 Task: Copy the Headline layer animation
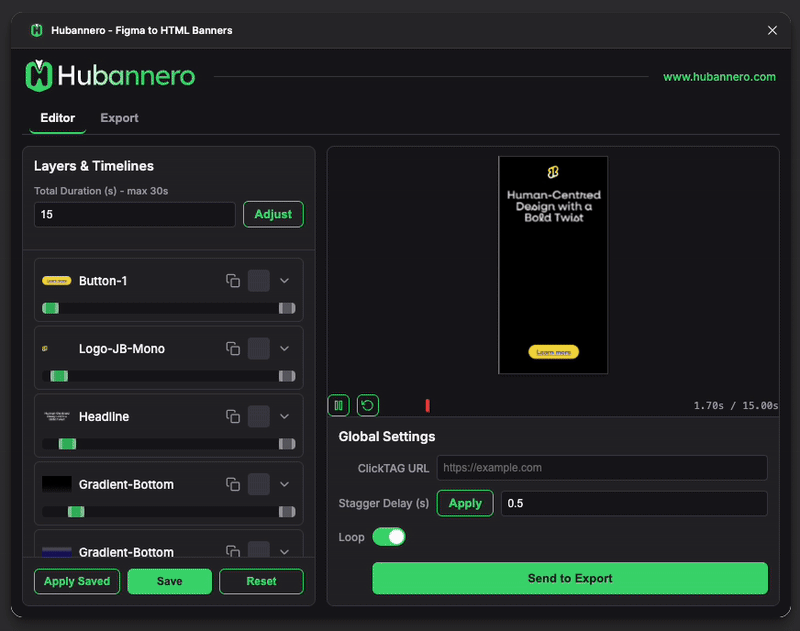coord(233,416)
